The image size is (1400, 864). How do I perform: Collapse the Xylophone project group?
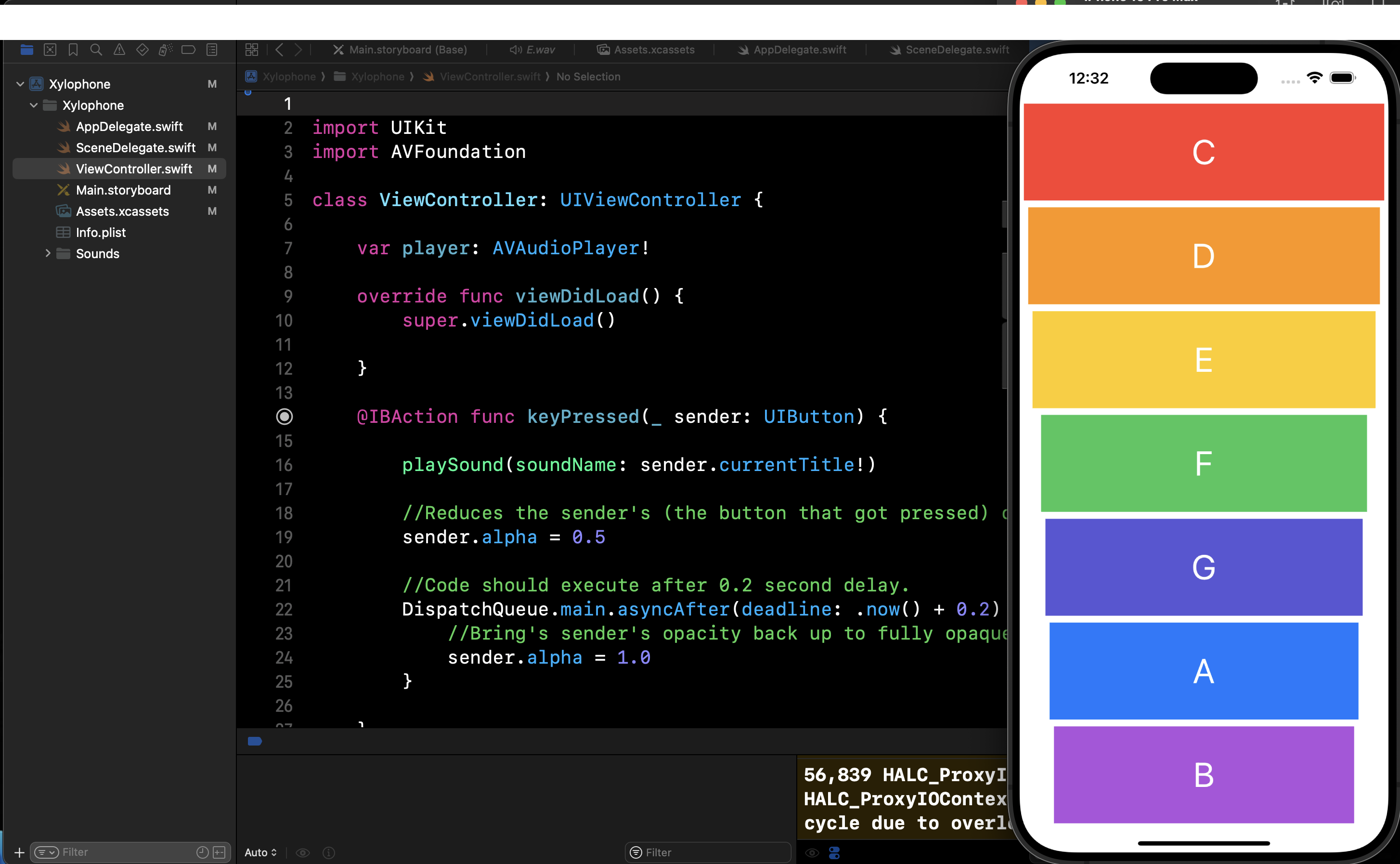21,84
